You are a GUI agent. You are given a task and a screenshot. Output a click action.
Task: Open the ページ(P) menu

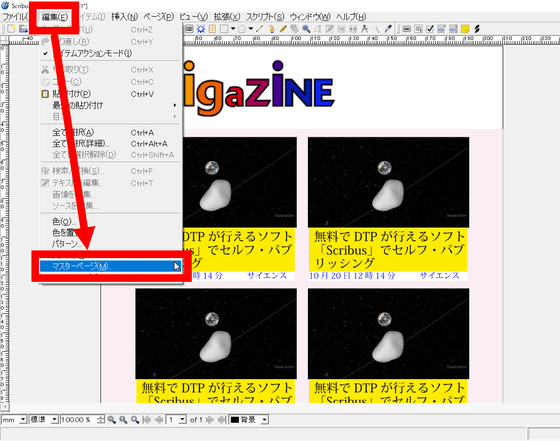tap(159, 16)
